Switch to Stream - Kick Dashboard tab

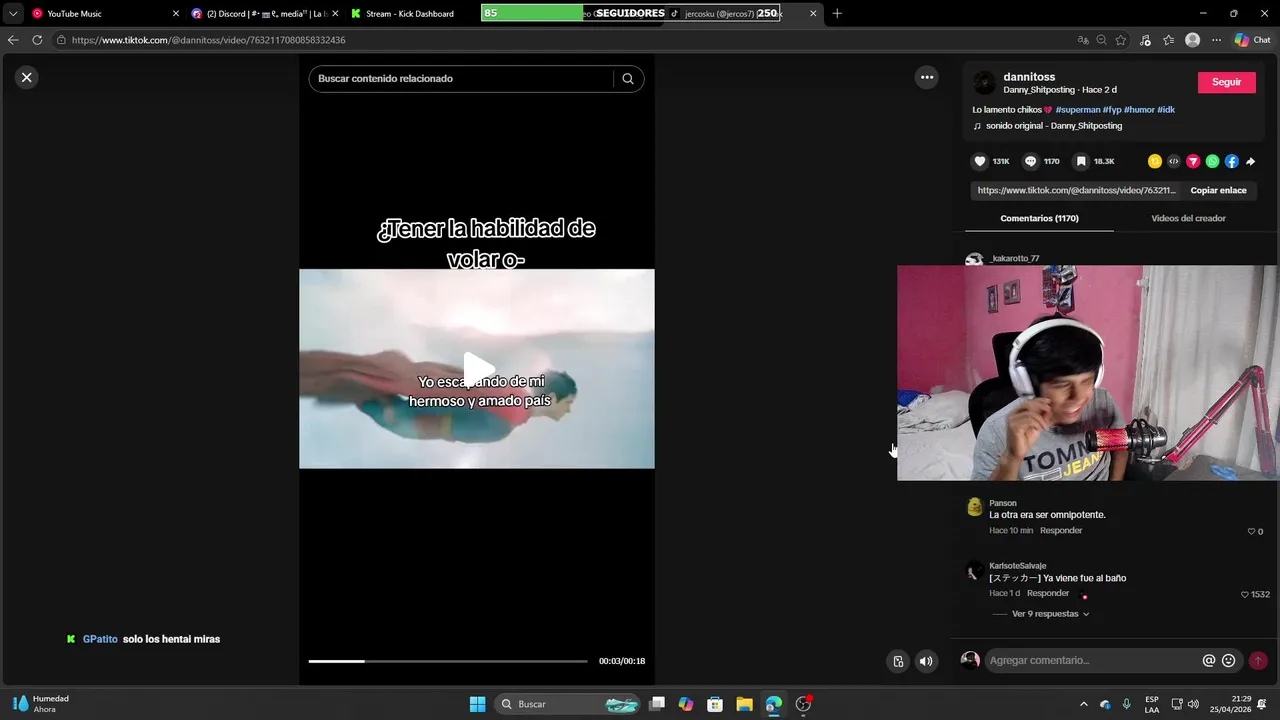[x=409, y=14]
